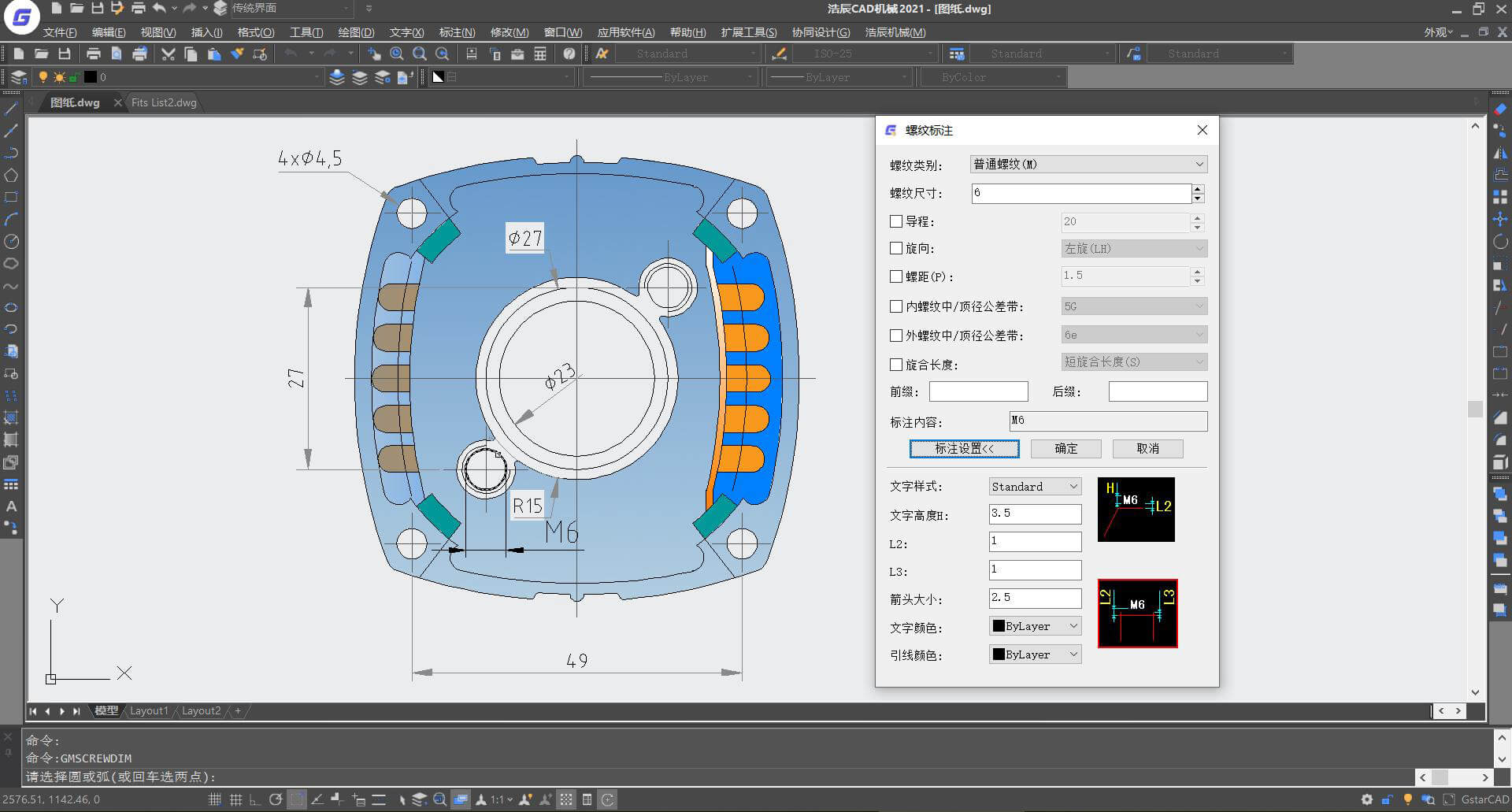Check the 旋合长度 checkbox
This screenshot has height=812, width=1512.
(x=895, y=365)
